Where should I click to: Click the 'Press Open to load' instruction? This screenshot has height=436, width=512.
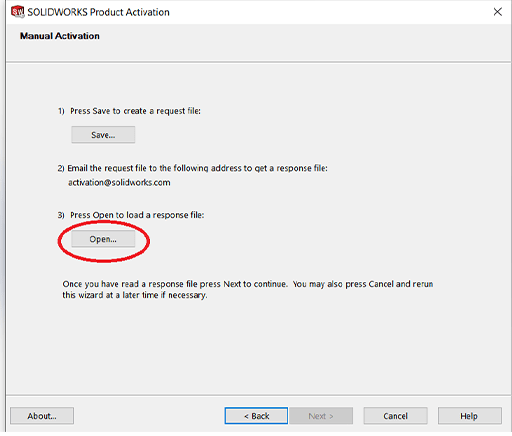coord(137,215)
